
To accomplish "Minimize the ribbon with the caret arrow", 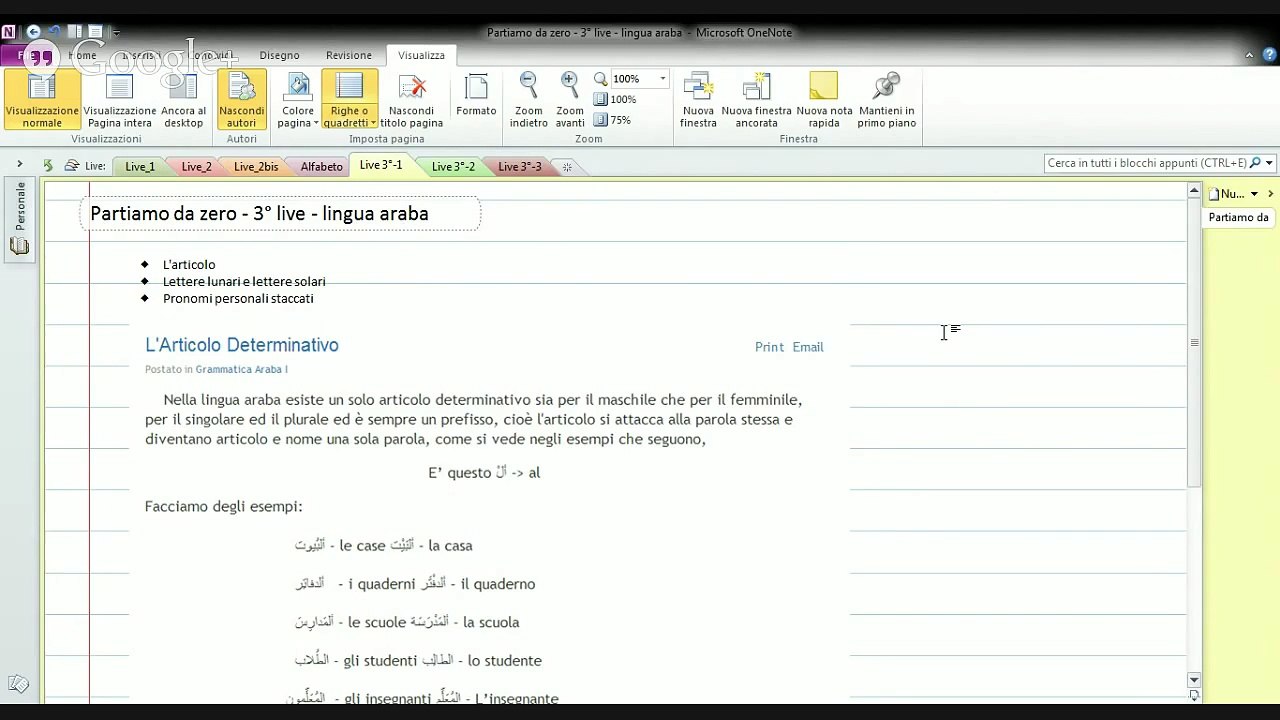I will coord(1249,55).
